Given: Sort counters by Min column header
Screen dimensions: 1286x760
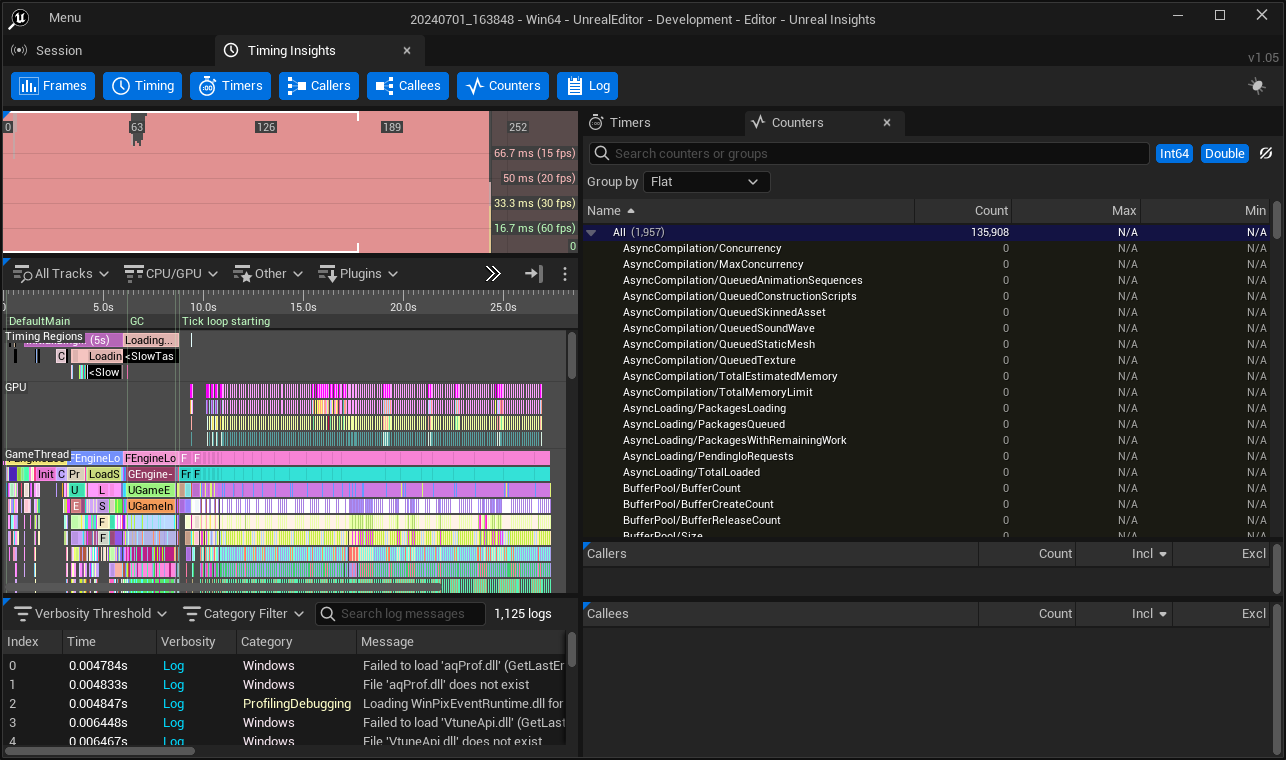Looking at the screenshot, I should pyautogui.click(x=1205, y=210).
